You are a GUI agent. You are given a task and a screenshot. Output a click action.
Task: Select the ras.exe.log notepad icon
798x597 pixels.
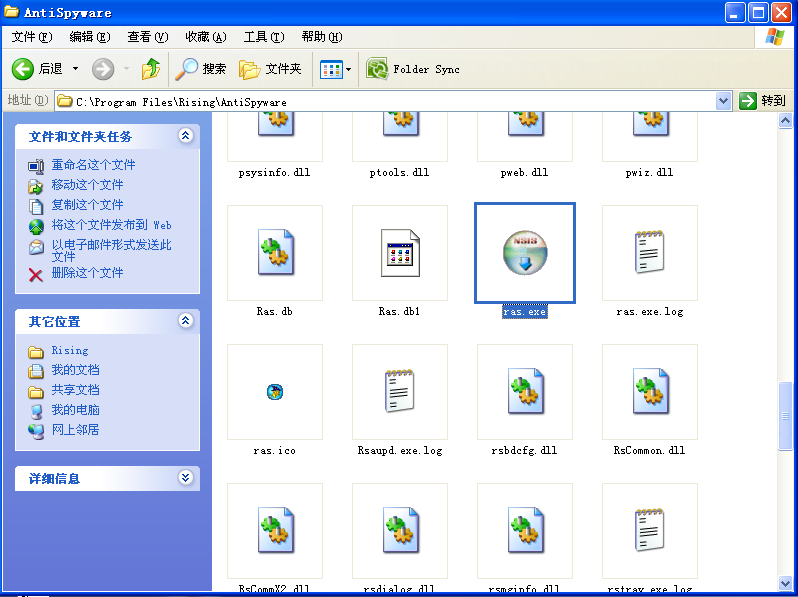(x=650, y=252)
